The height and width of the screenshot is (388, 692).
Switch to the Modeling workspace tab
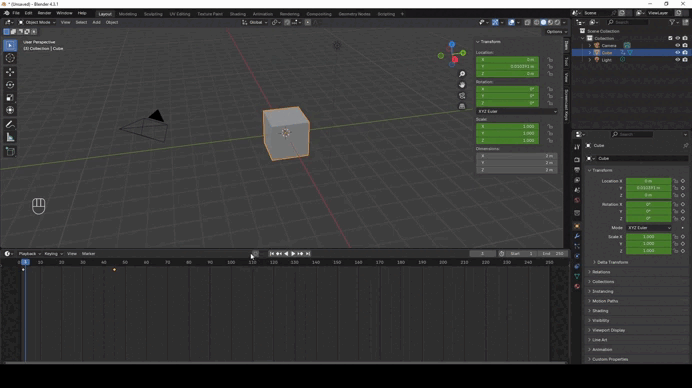coord(128,14)
